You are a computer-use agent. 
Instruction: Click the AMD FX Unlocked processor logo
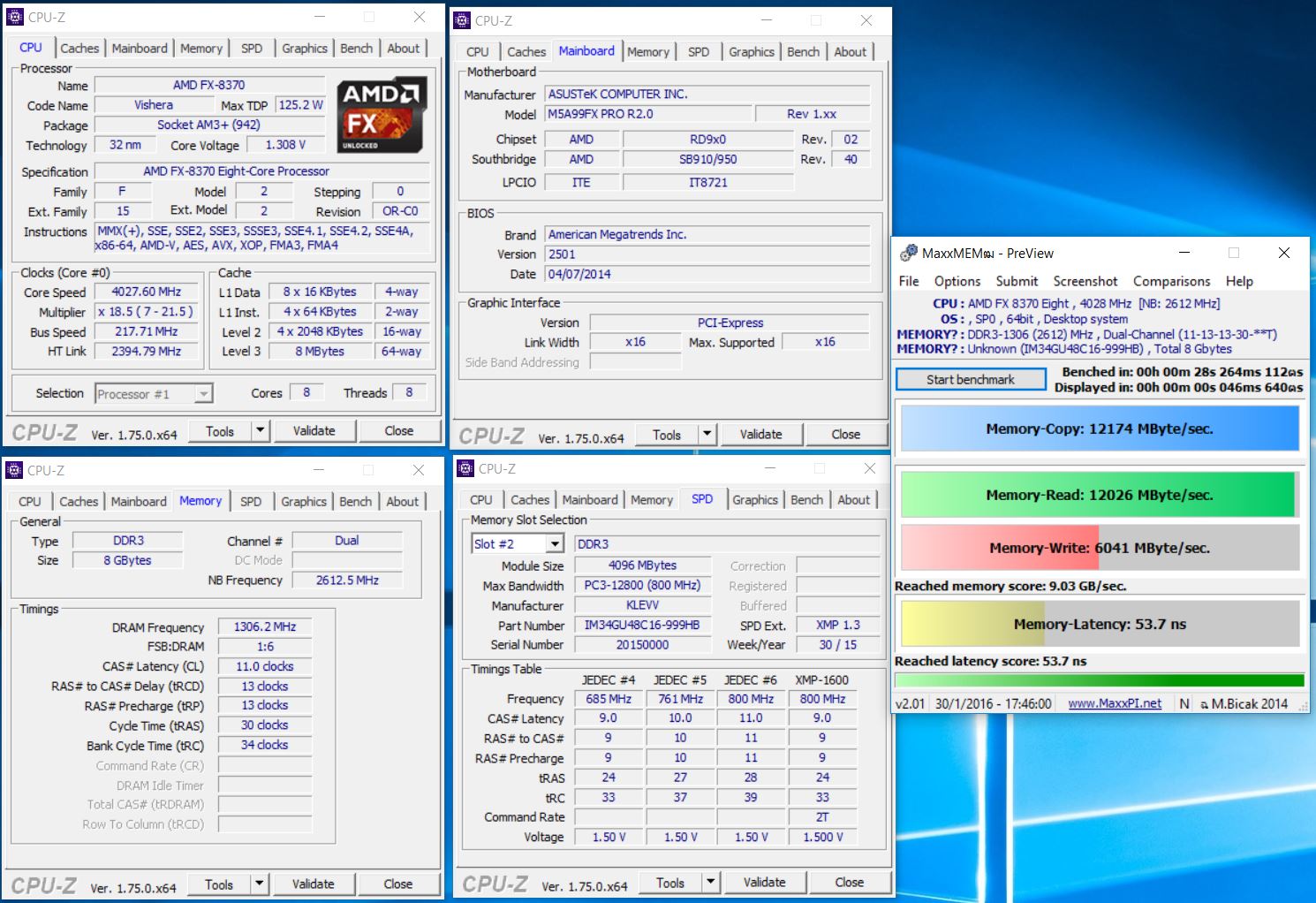(x=382, y=114)
